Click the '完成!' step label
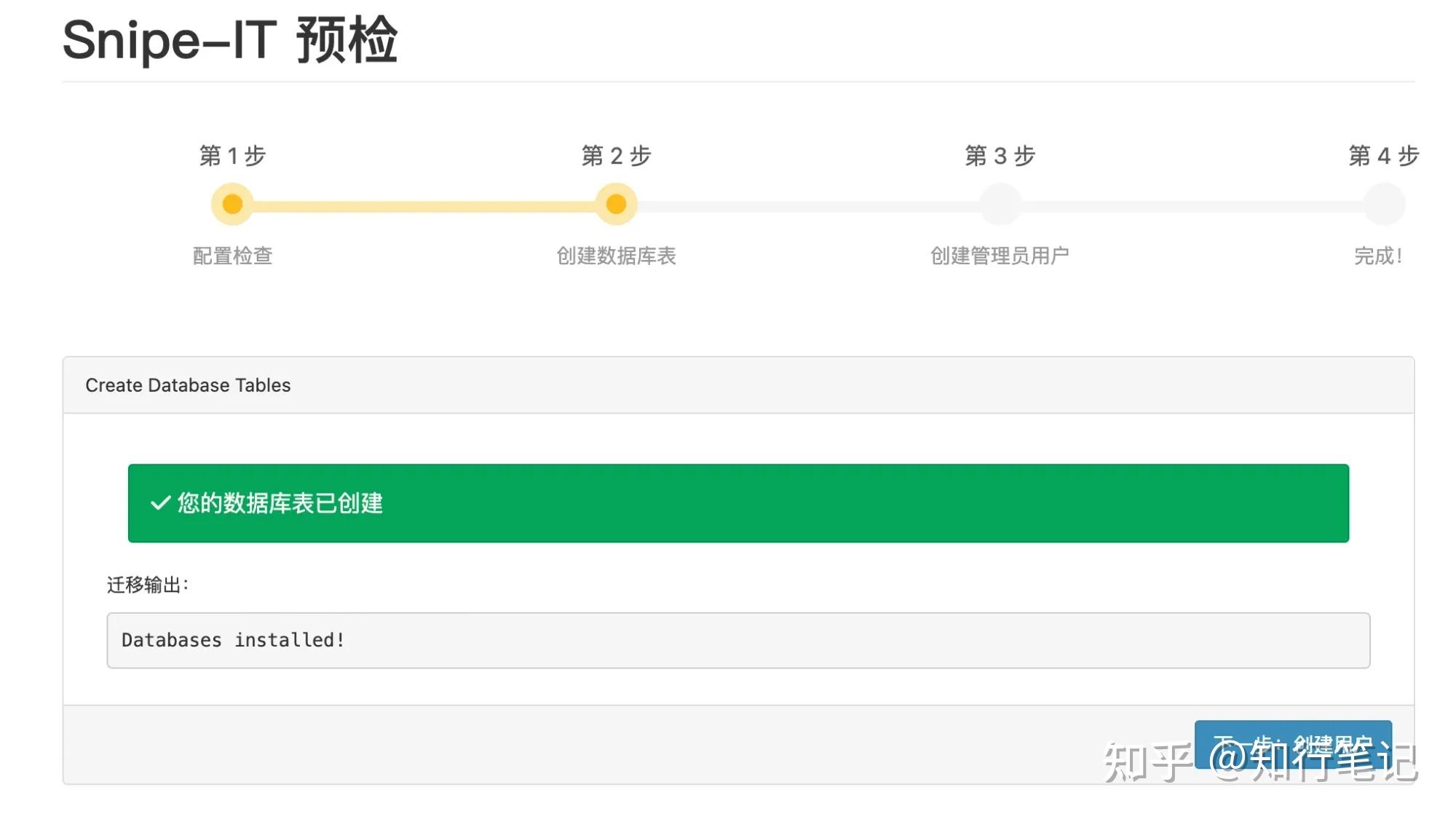 [1378, 256]
